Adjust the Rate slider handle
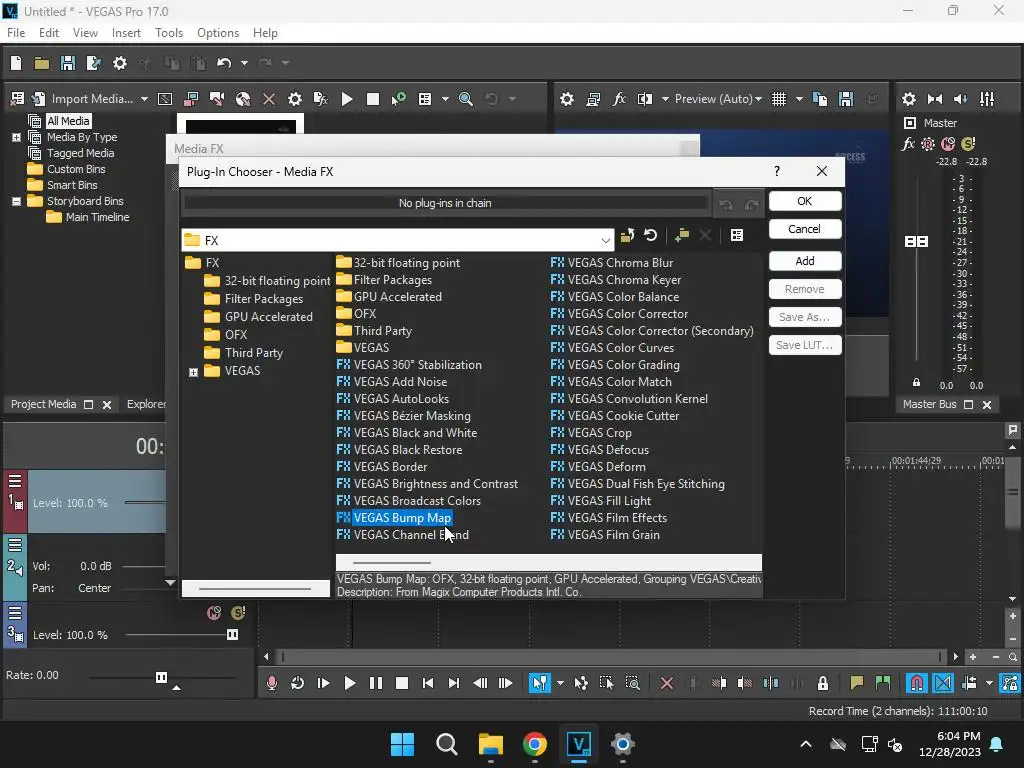This screenshot has height=768, width=1024. pyautogui.click(x=161, y=677)
